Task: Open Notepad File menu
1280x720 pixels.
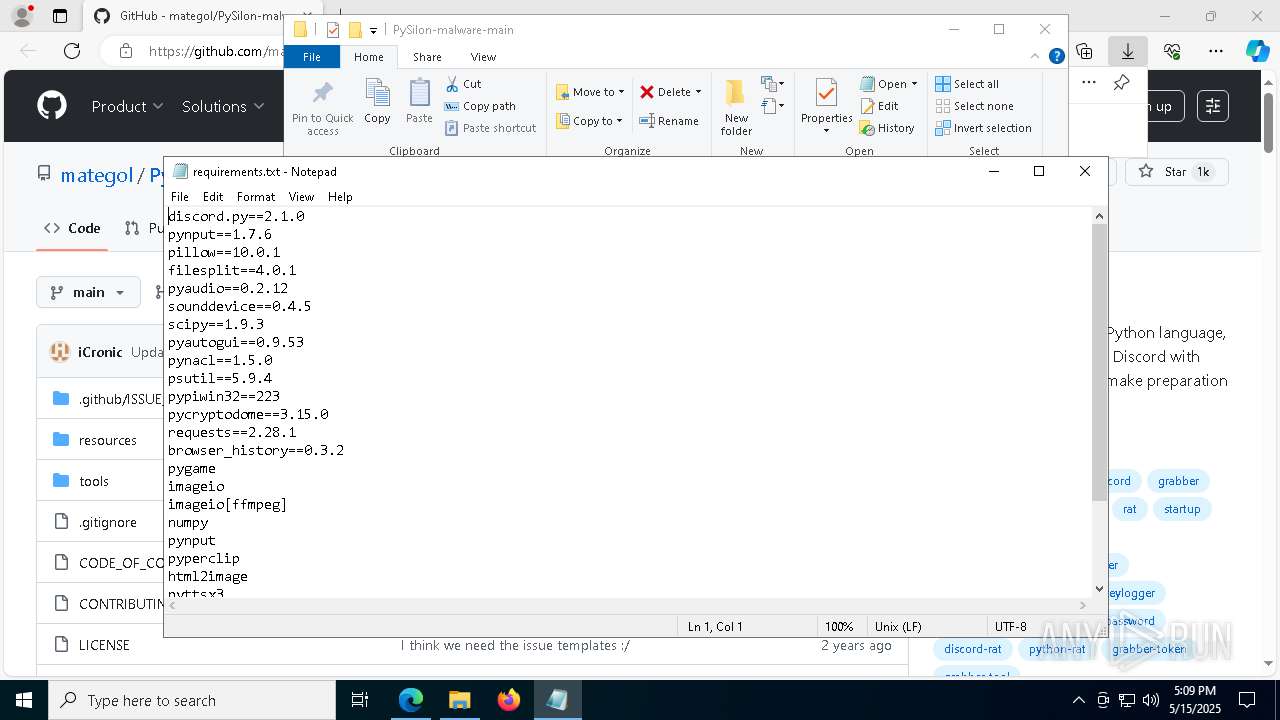Action: [180, 197]
